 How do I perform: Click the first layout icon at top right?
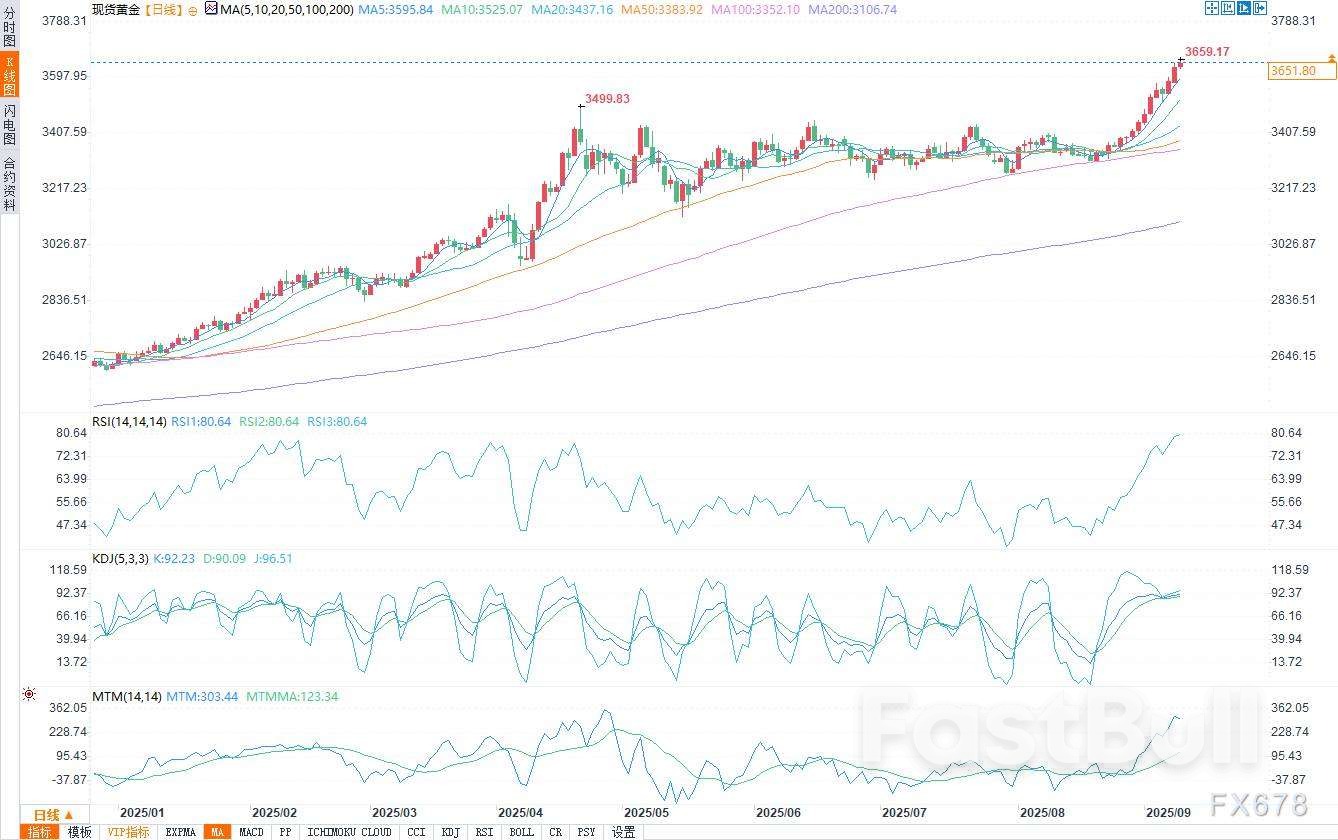1211,8
